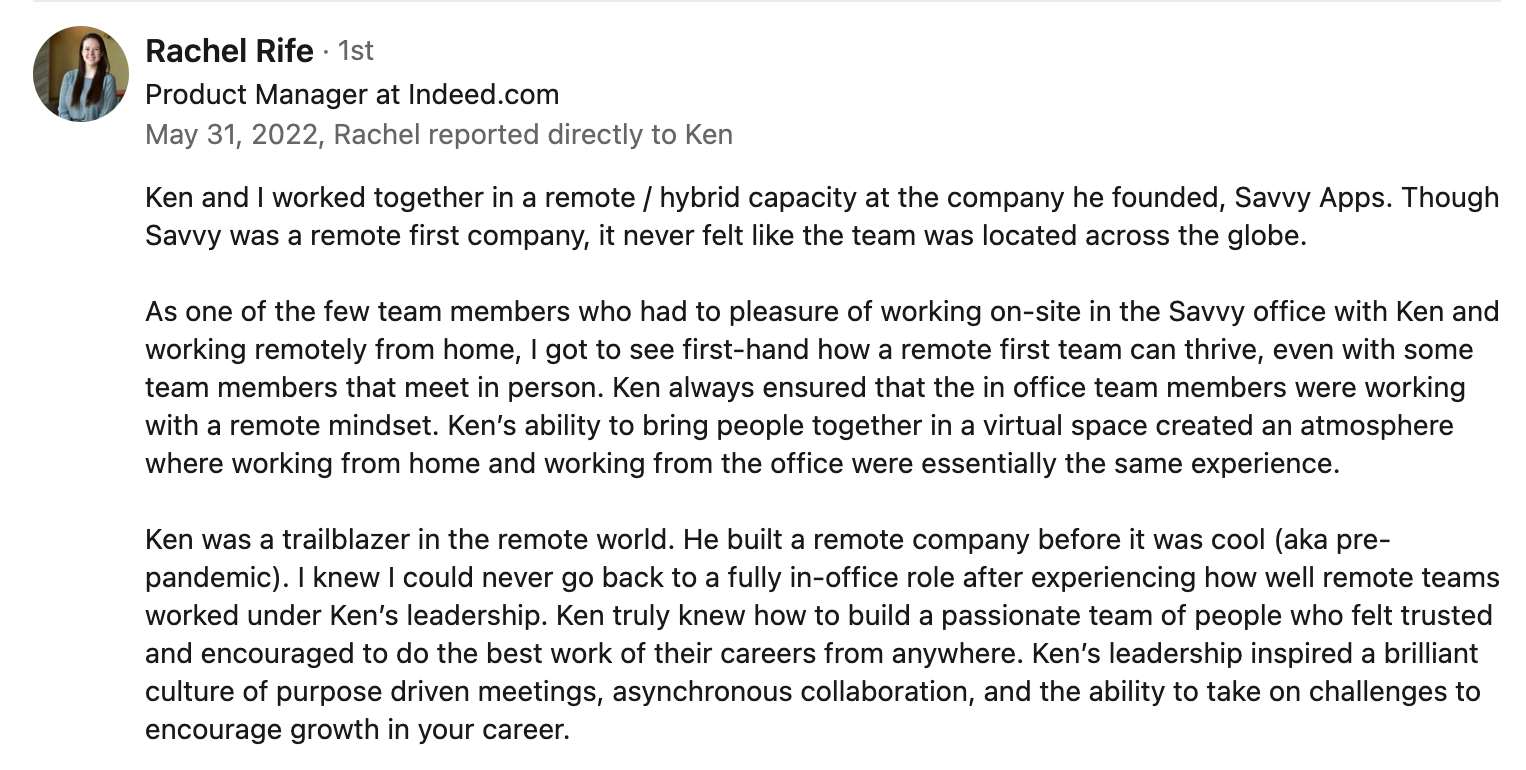Click 'encourage growth in your career' text
The width and height of the screenshot is (1526, 770).
click(356, 730)
